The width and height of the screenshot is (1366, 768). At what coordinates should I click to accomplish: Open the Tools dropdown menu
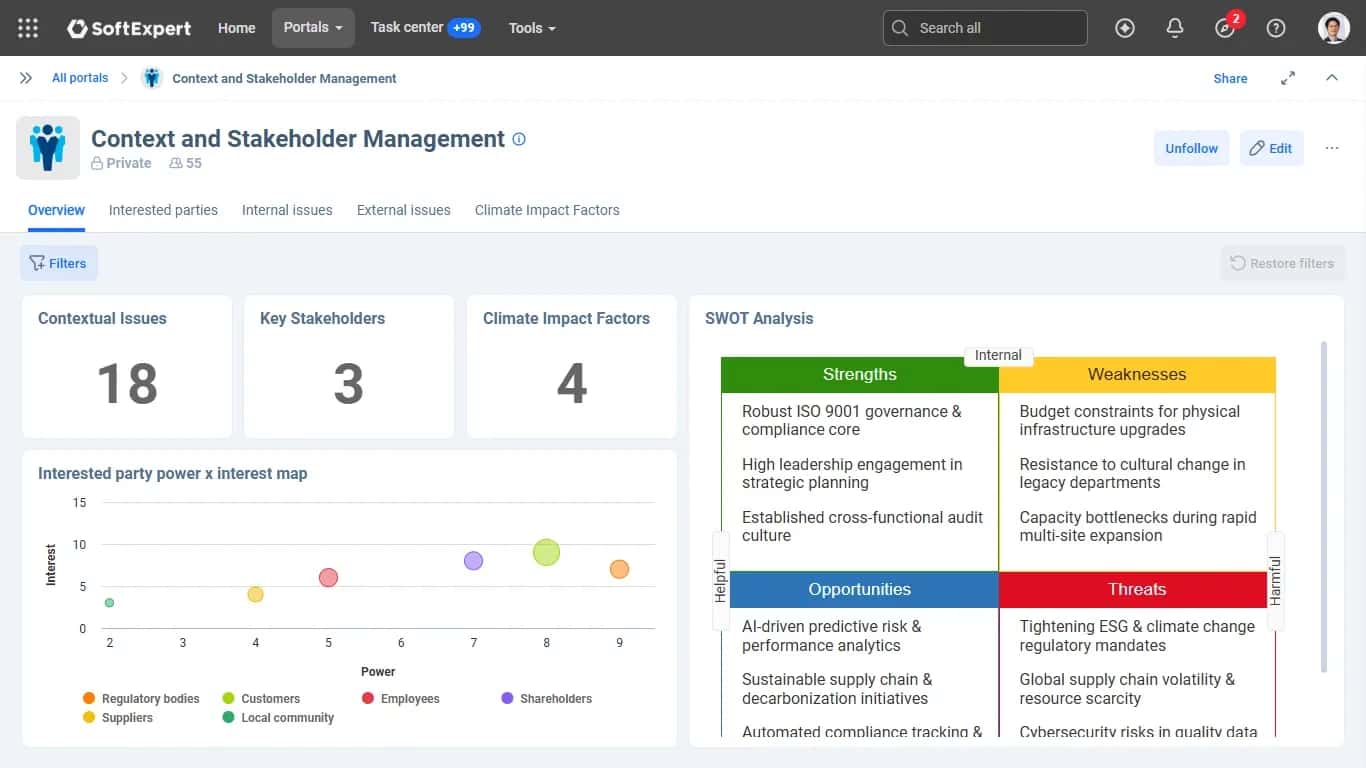(532, 28)
